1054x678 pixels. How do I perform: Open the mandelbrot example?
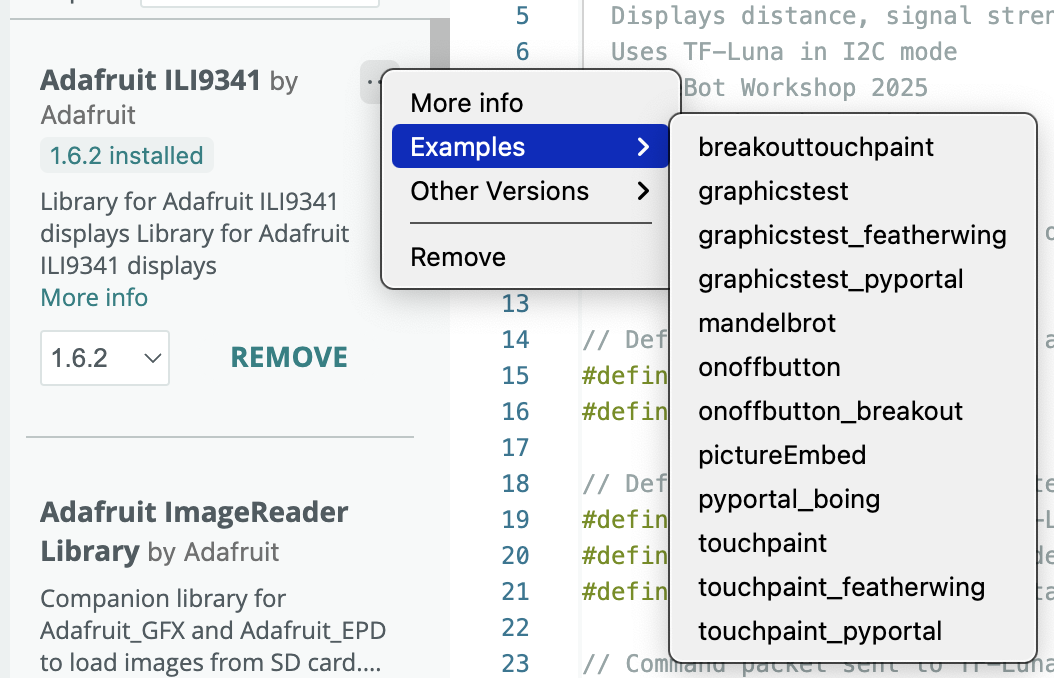[767, 323]
